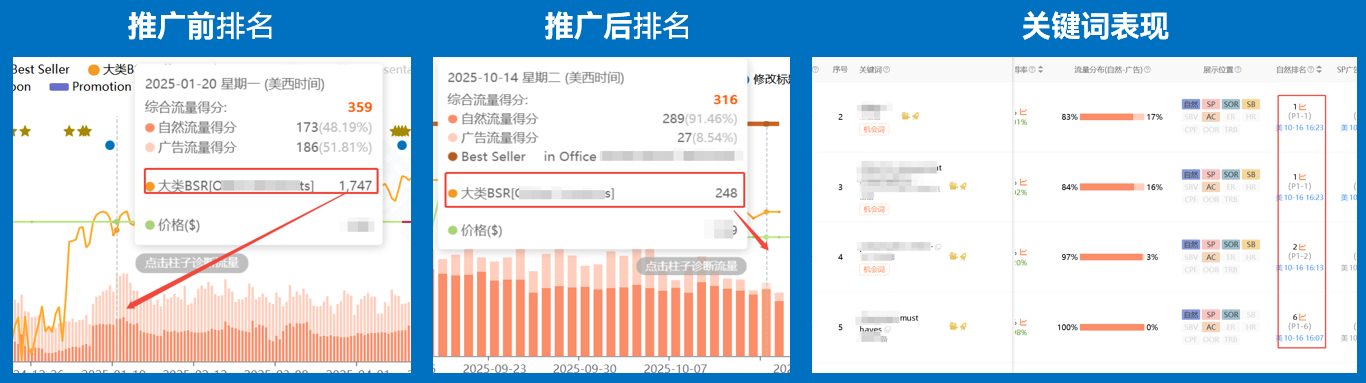
Task: Click the search icon beside keyword row 4
Action: pos(939,246)
